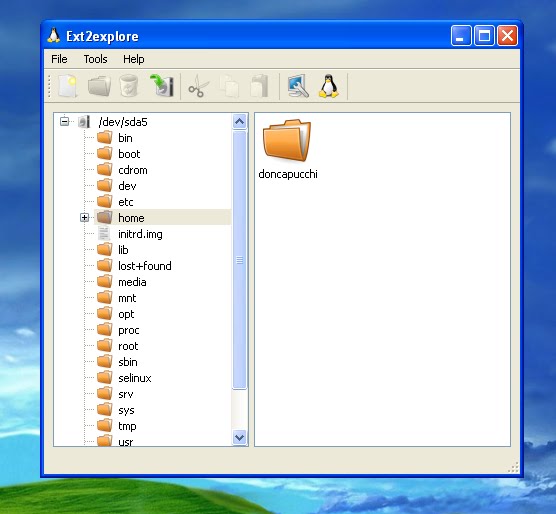The width and height of the screenshot is (556, 514).
Task: Open the monitor with wrench settings icon
Action: (x=298, y=86)
